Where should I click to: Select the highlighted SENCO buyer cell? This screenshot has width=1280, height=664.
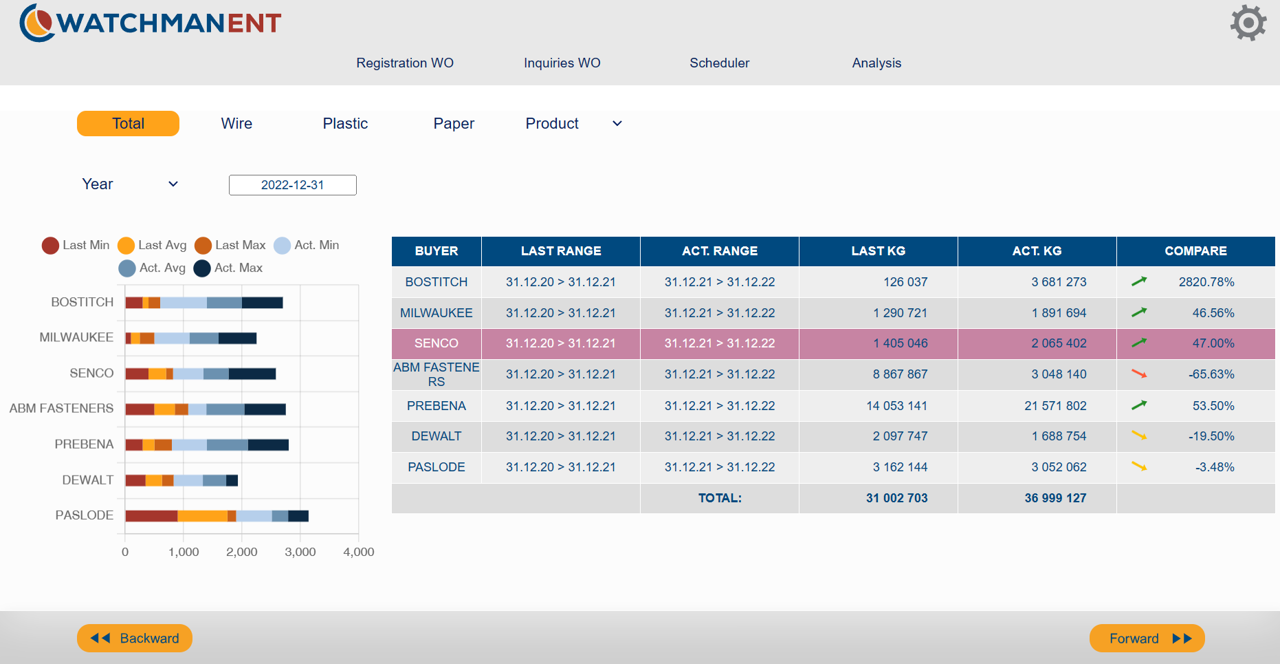tap(436, 343)
